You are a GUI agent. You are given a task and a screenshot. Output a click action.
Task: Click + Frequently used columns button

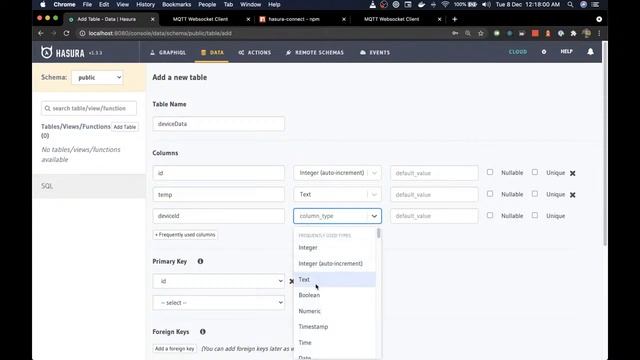[185, 235]
